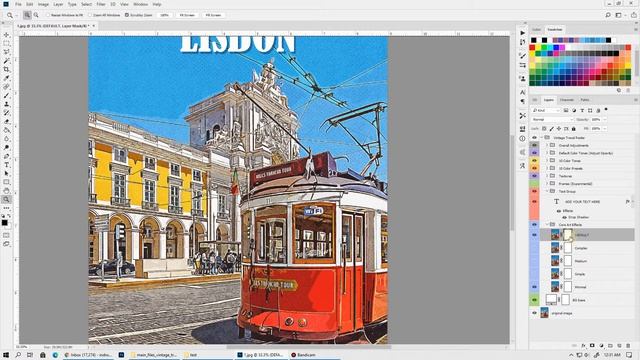This screenshot has height=360, width=640.
Task: Toggle Scrubby Zoom checkbox
Action: click(127, 15)
